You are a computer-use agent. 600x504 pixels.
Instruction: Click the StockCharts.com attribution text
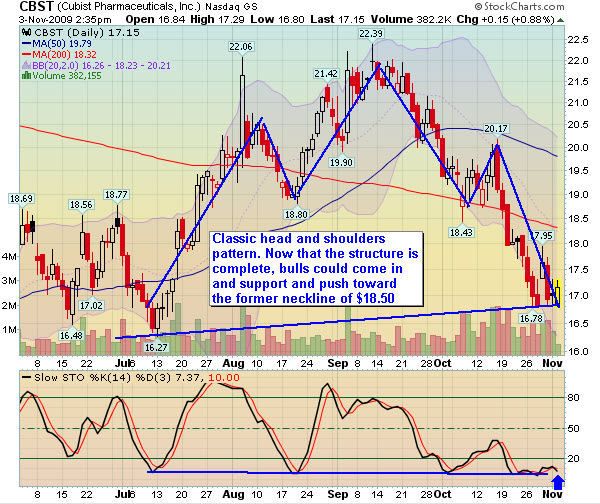point(519,7)
